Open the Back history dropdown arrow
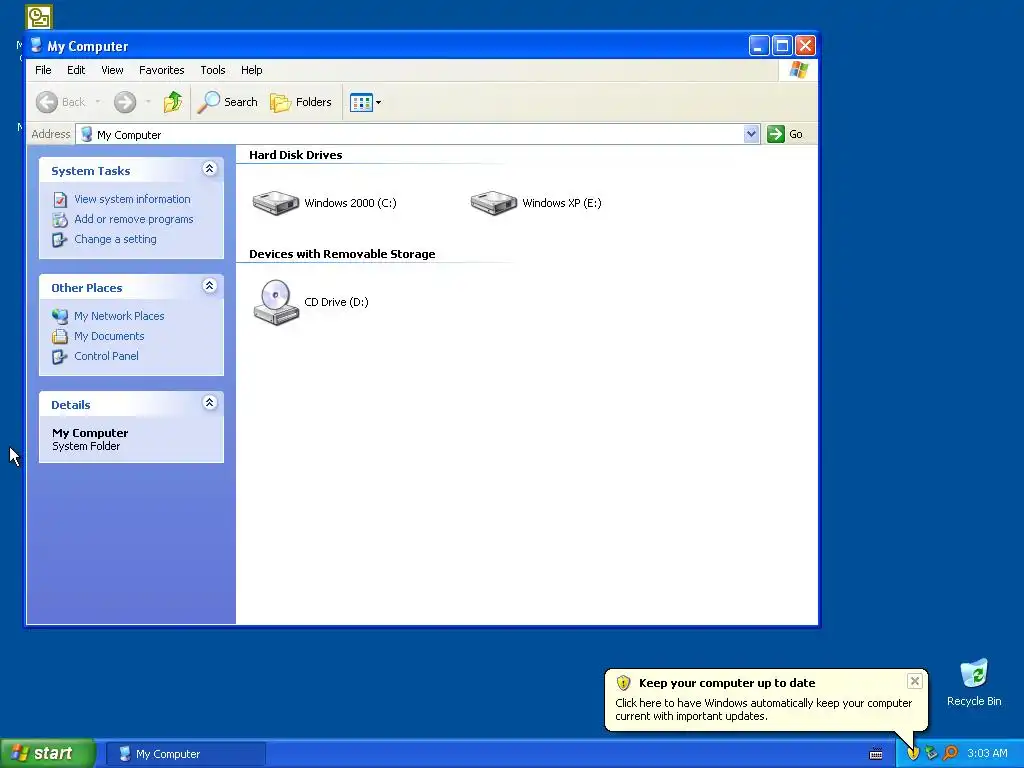This screenshot has width=1024, height=768. pos(98,102)
